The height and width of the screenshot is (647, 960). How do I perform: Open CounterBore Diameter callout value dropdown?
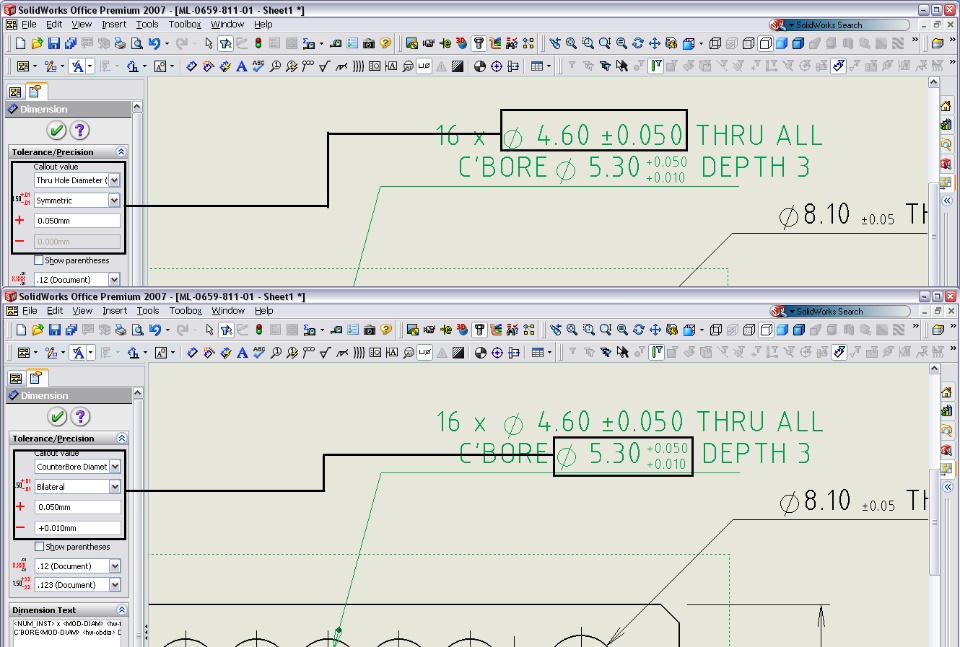114,466
